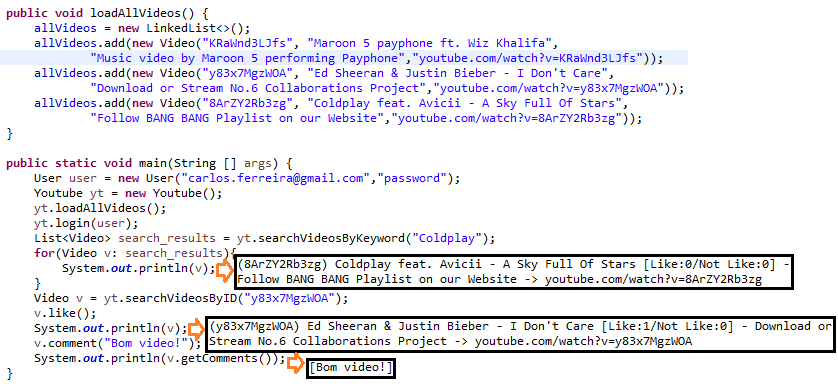Click the yt.login(user) statement
This screenshot has height=388, width=838.
point(86,223)
